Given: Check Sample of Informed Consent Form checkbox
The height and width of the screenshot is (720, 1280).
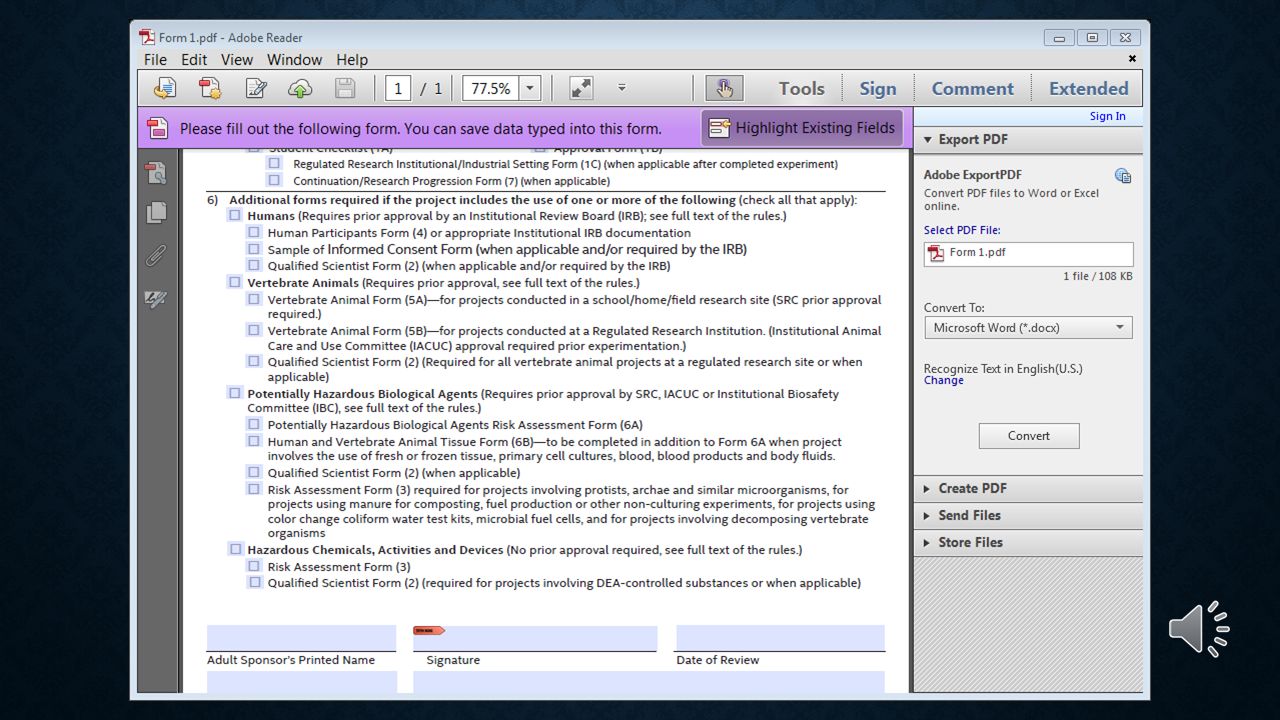Looking at the screenshot, I should coord(255,249).
